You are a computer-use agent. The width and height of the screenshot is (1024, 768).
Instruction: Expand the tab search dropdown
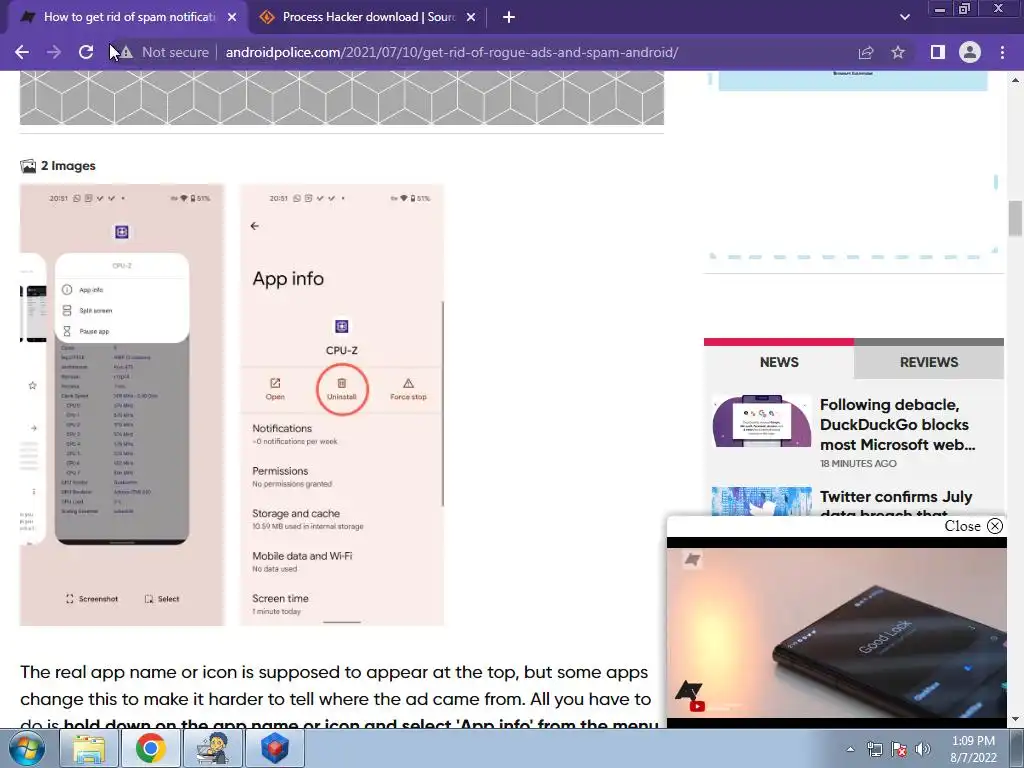point(904,18)
